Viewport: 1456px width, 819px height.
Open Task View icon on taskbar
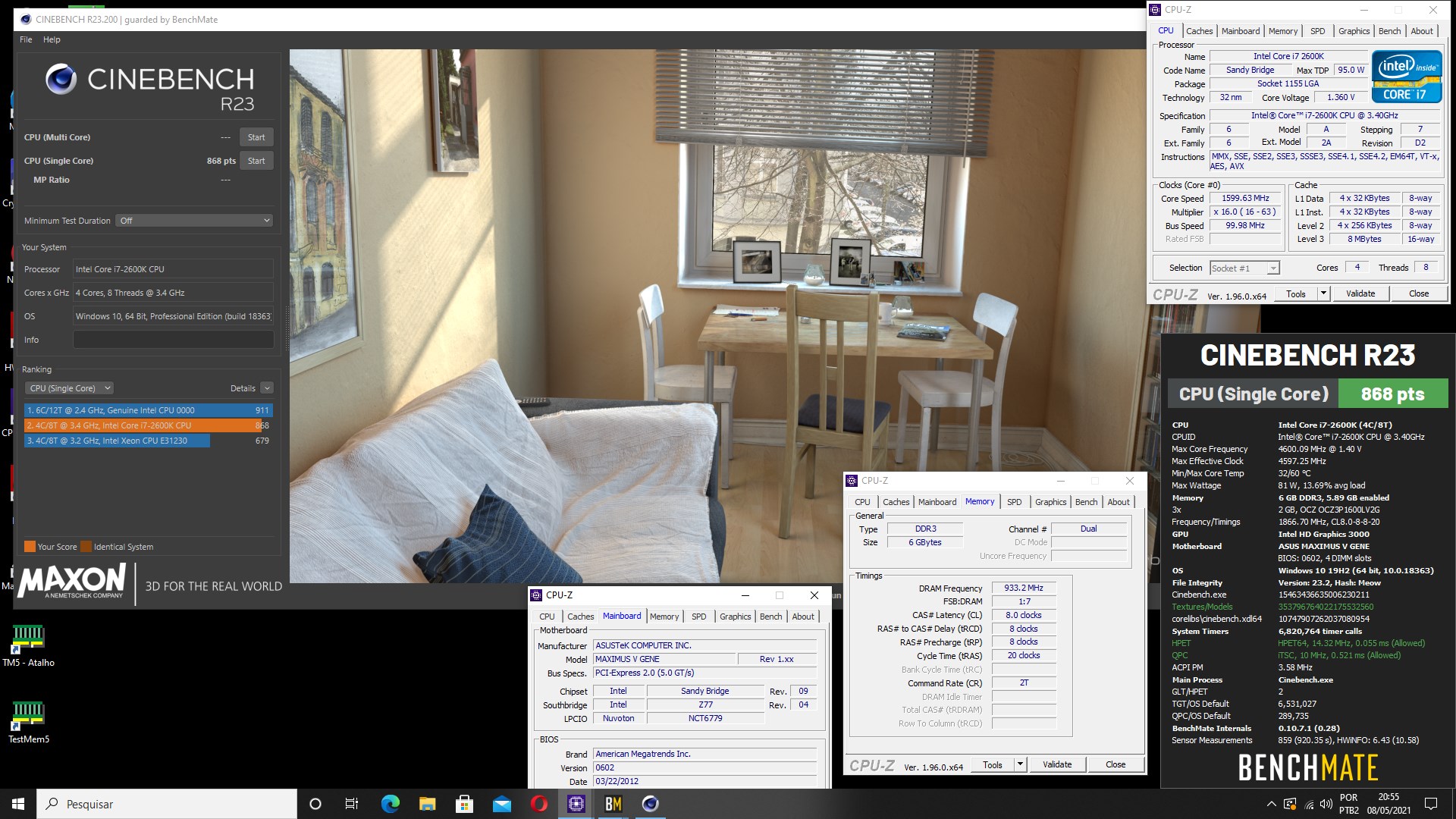pyautogui.click(x=352, y=804)
